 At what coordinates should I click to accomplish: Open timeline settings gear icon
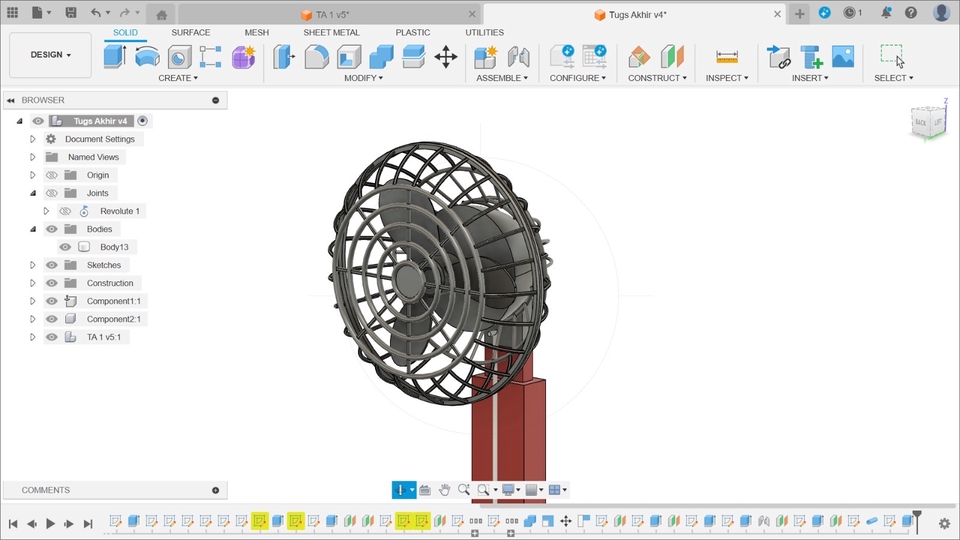click(x=944, y=523)
